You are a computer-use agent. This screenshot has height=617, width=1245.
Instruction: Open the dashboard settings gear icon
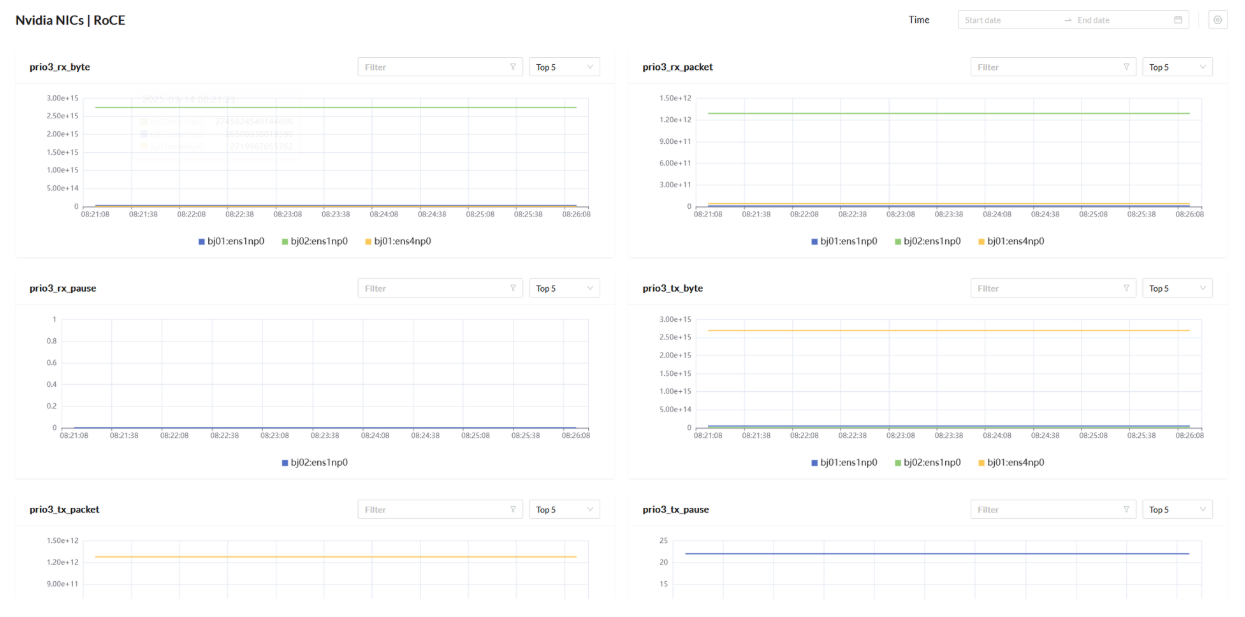pyautogui.click(x=1218, y=20)
